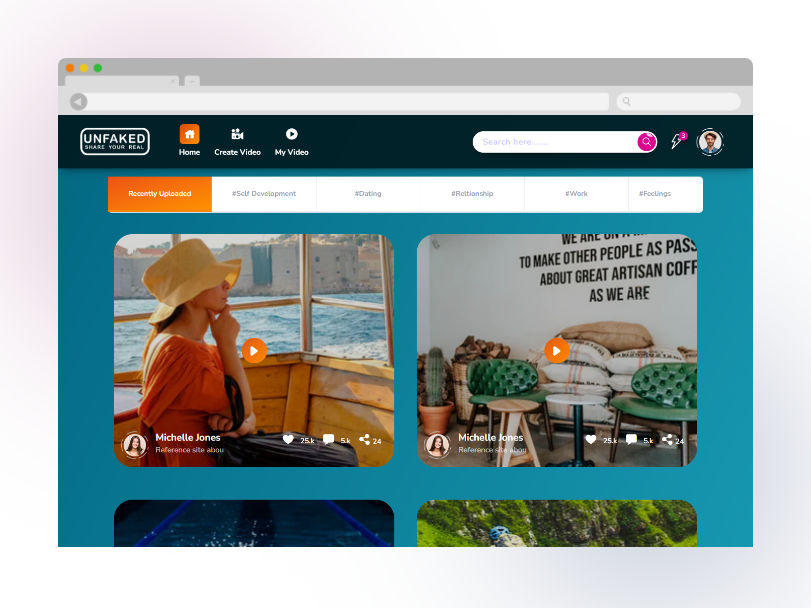Like the boat video with heart icon

point(288,439)
